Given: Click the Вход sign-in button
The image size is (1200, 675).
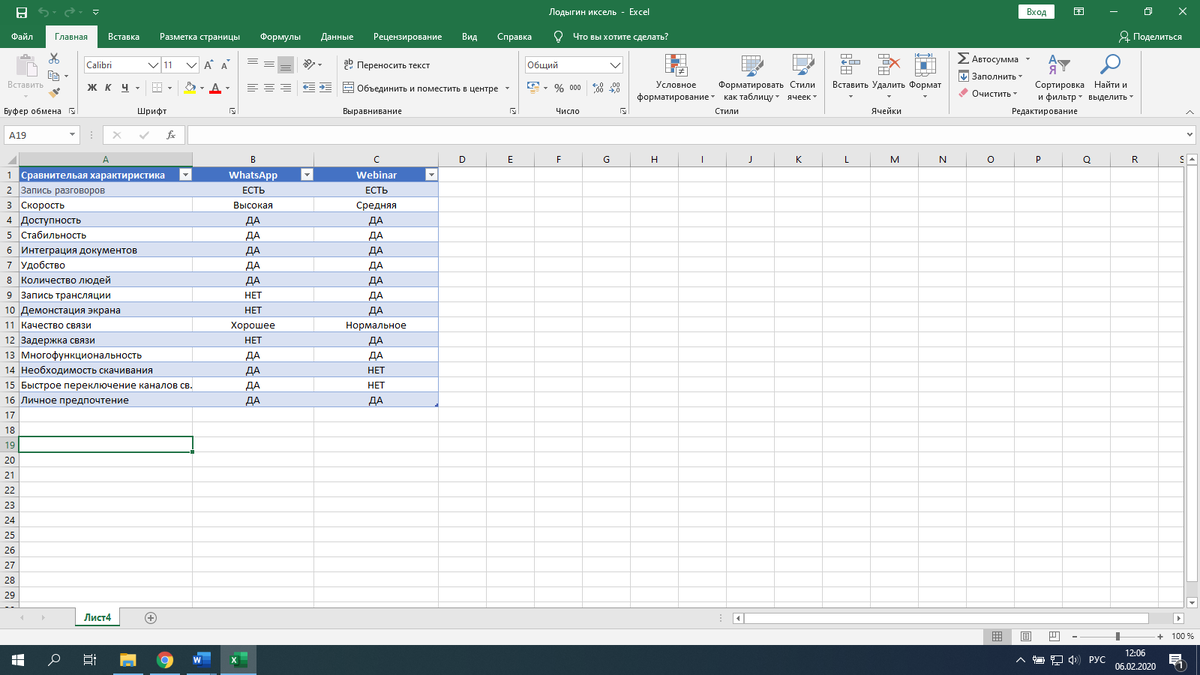Looking at the screenshot, I should click(1036, 11).
